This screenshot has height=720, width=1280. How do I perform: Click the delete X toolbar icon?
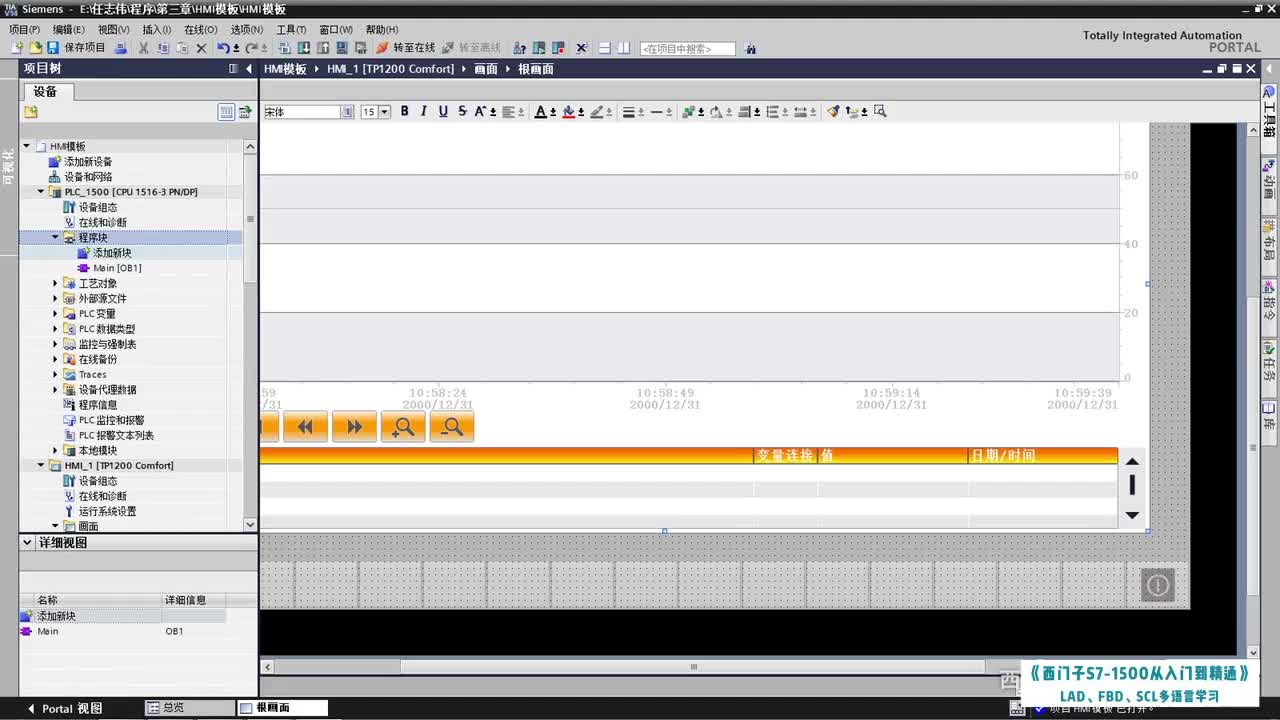click(x=201, y=47)
